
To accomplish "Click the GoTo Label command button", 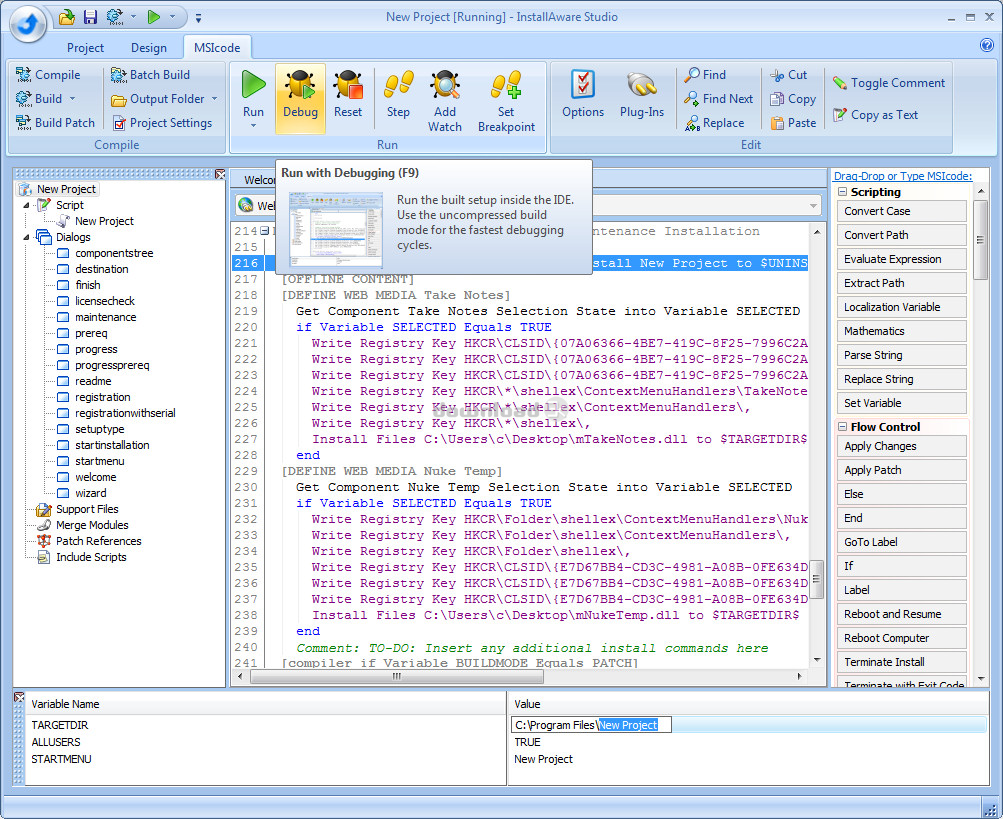I will click(901, 542).
